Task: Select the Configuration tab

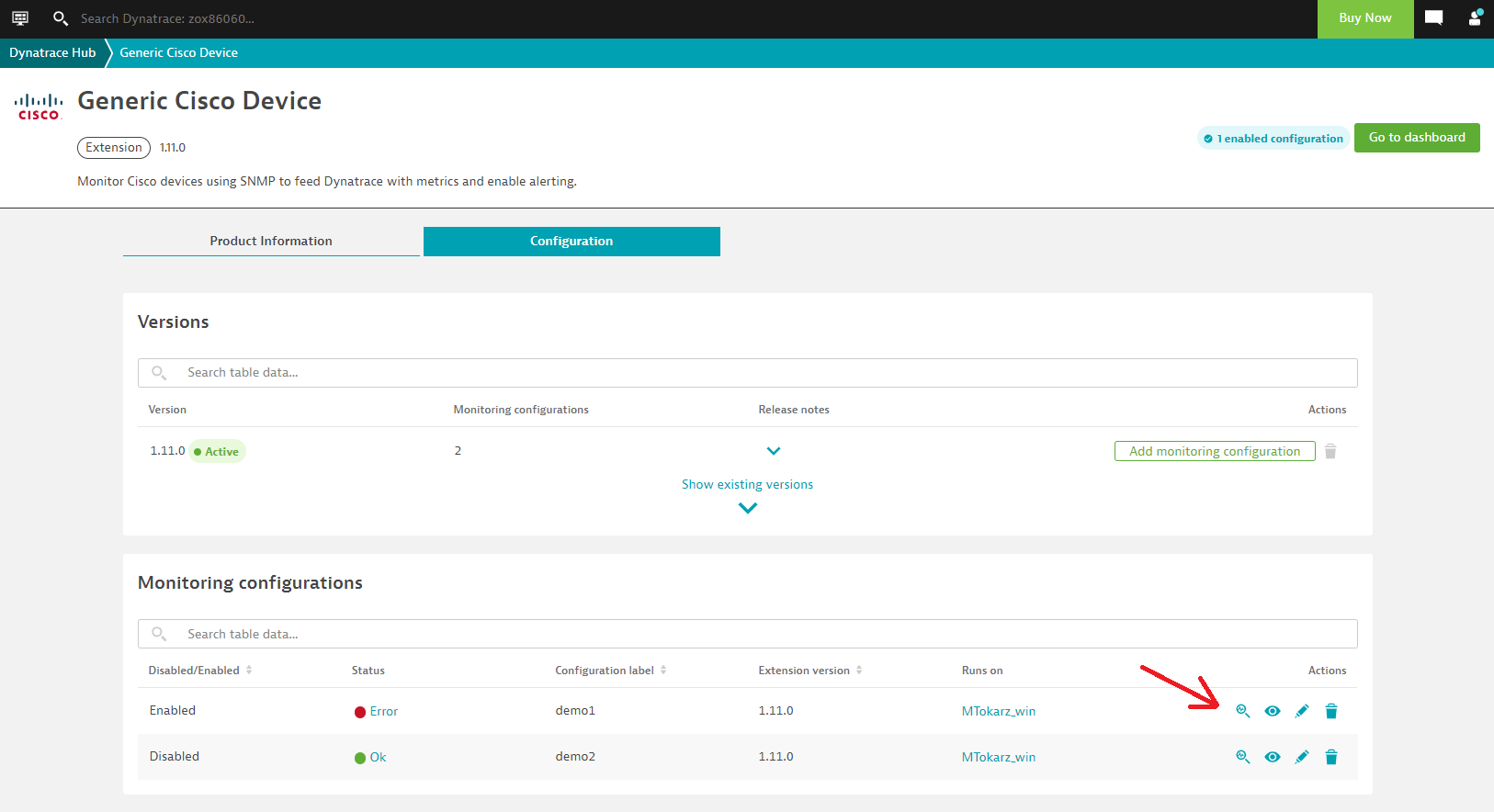Action: point(572,242)
